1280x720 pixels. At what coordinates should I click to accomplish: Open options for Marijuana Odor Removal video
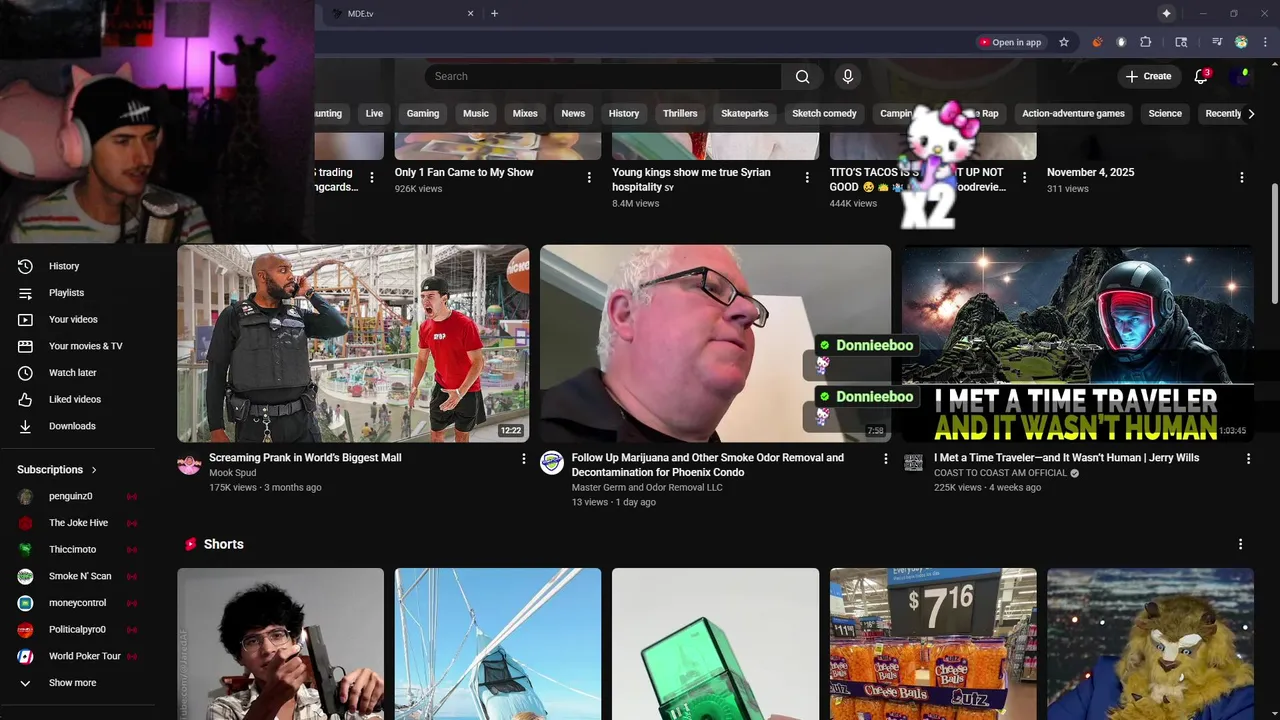[885, 459]
